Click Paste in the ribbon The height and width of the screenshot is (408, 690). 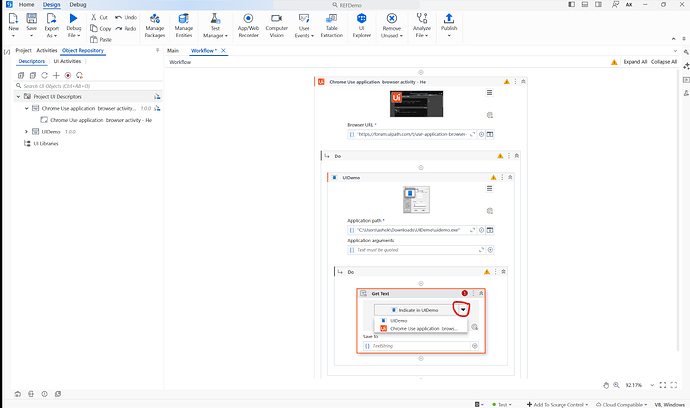click(x=101, y=39)
